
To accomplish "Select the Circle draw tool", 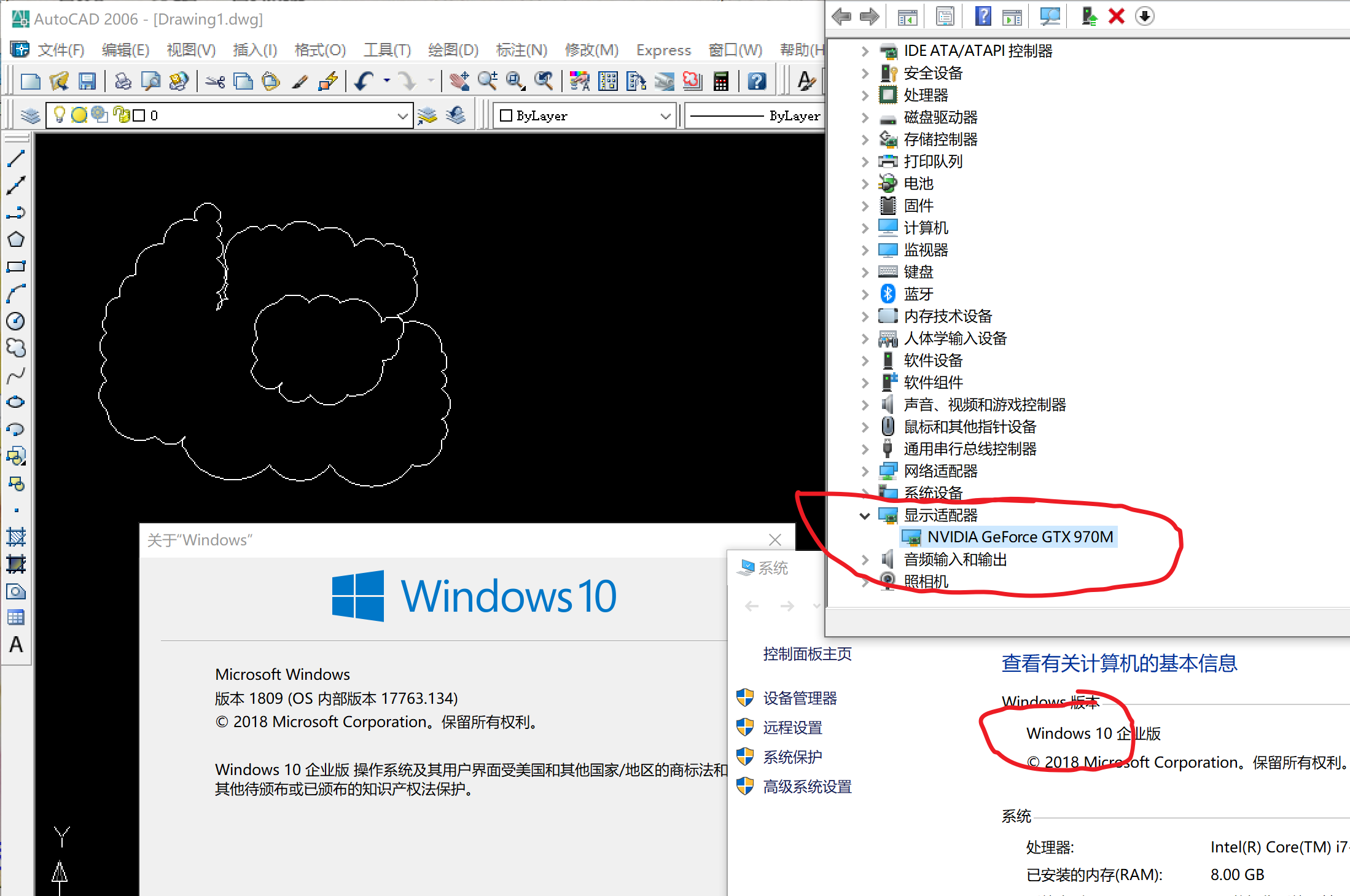I will 16,321.
